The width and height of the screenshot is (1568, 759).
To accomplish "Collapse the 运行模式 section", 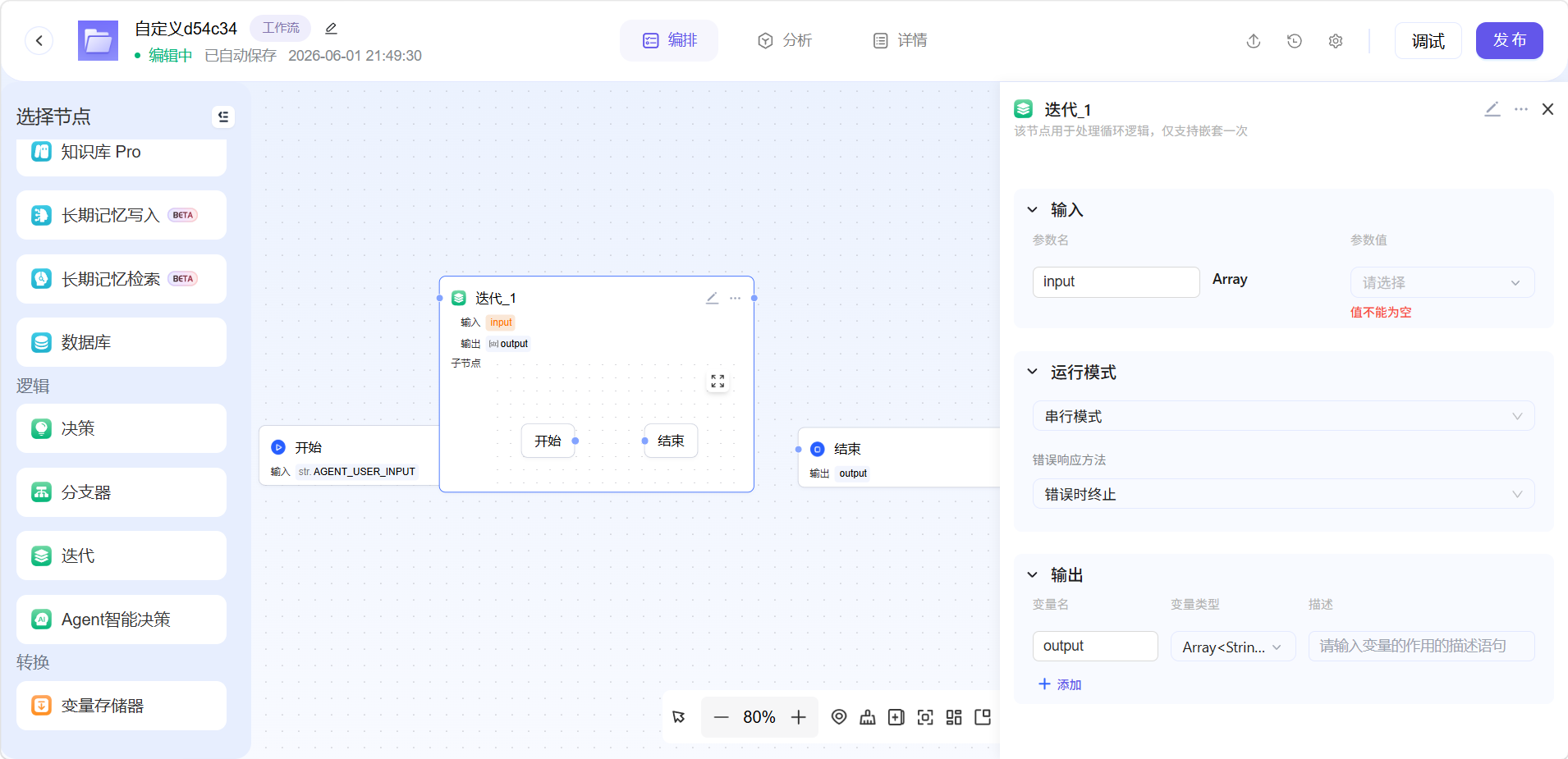I will coord(1033,372).
